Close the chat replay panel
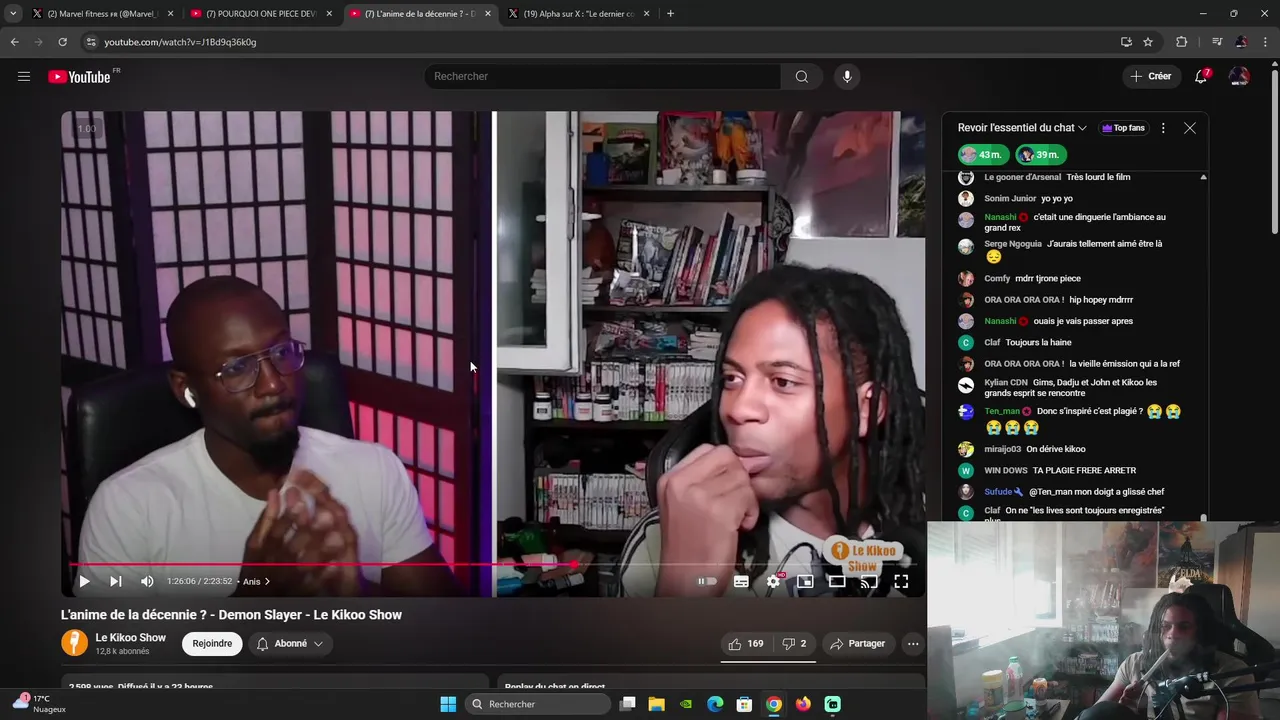Screen dimensions: 1280x720 click(x=1190, y=128)
